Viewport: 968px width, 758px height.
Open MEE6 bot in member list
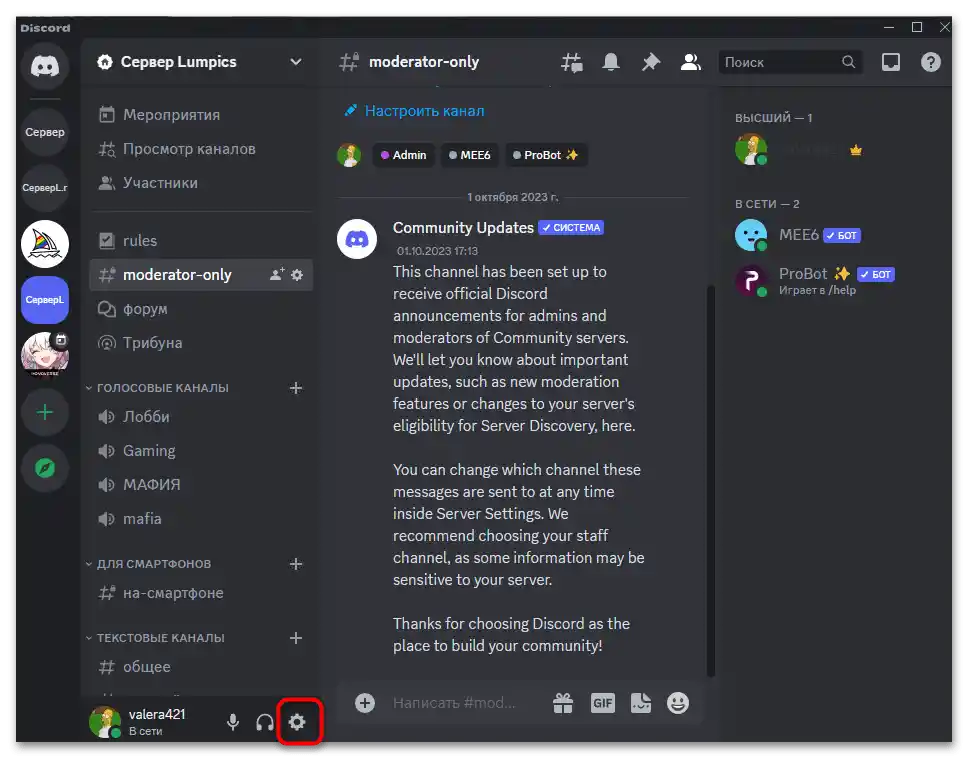(835, 235)
